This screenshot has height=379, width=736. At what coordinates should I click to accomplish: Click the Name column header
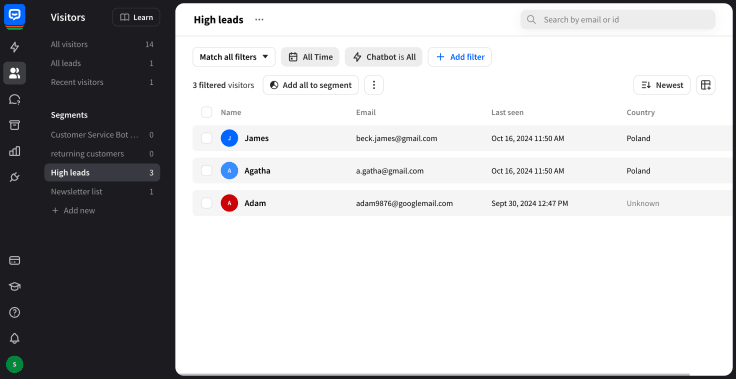pyautogui.click(x=231, y=112)
